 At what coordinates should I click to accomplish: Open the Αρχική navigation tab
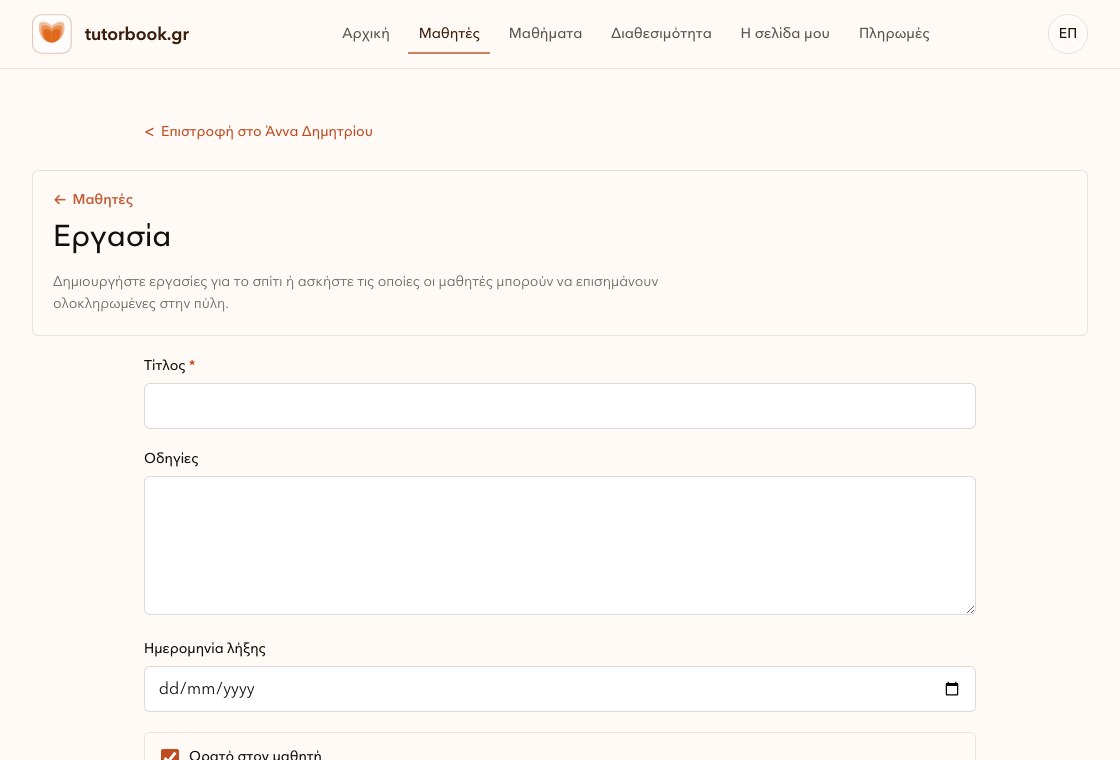click(366, 34)
